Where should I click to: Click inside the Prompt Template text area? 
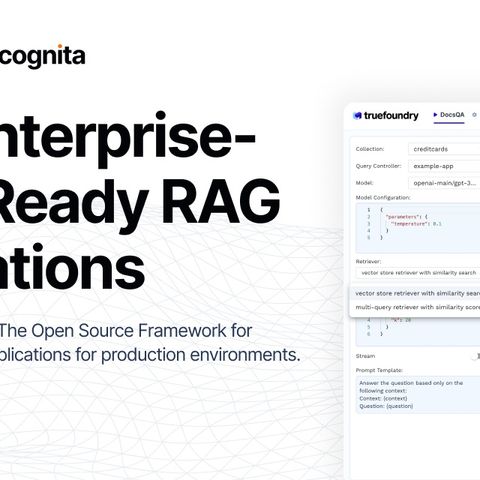(x=418, y=395)
